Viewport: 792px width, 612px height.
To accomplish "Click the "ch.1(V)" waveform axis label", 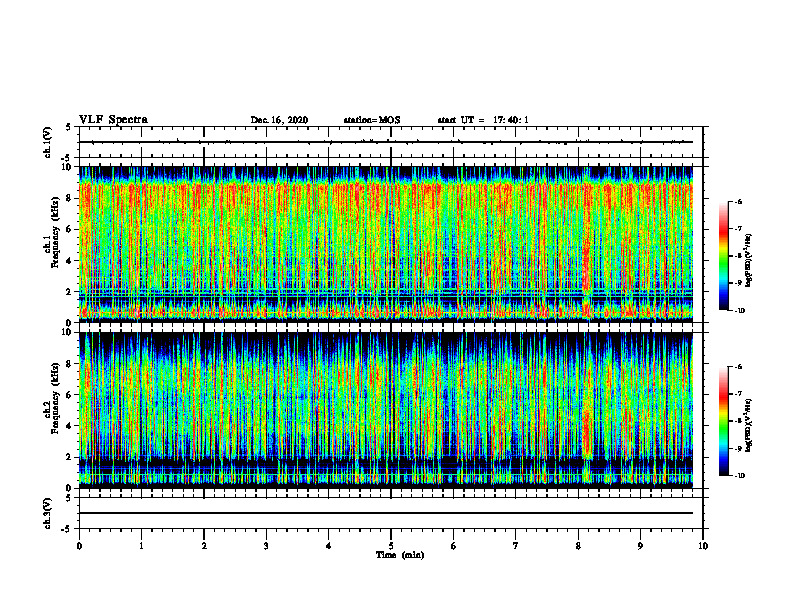I will [48, 142].
